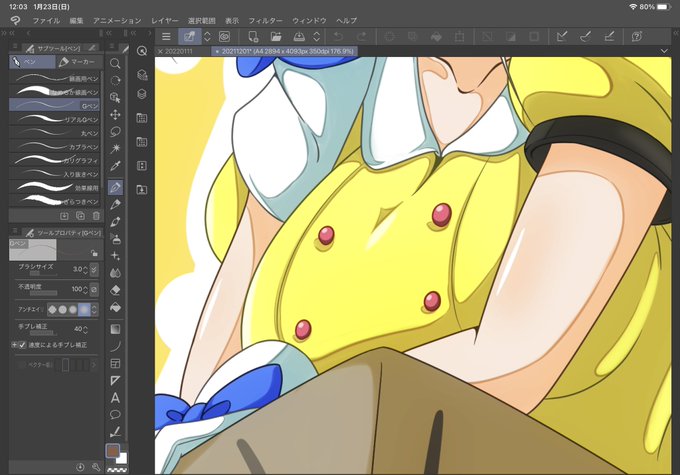Screen dimensions: 680x475
Task: Expand the stabilization plus option
Action: click(x=14, y=345)
